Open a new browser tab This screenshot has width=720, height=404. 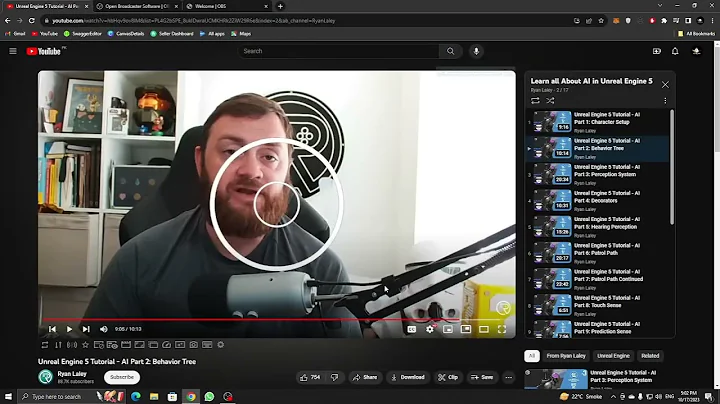pos(280,6)
